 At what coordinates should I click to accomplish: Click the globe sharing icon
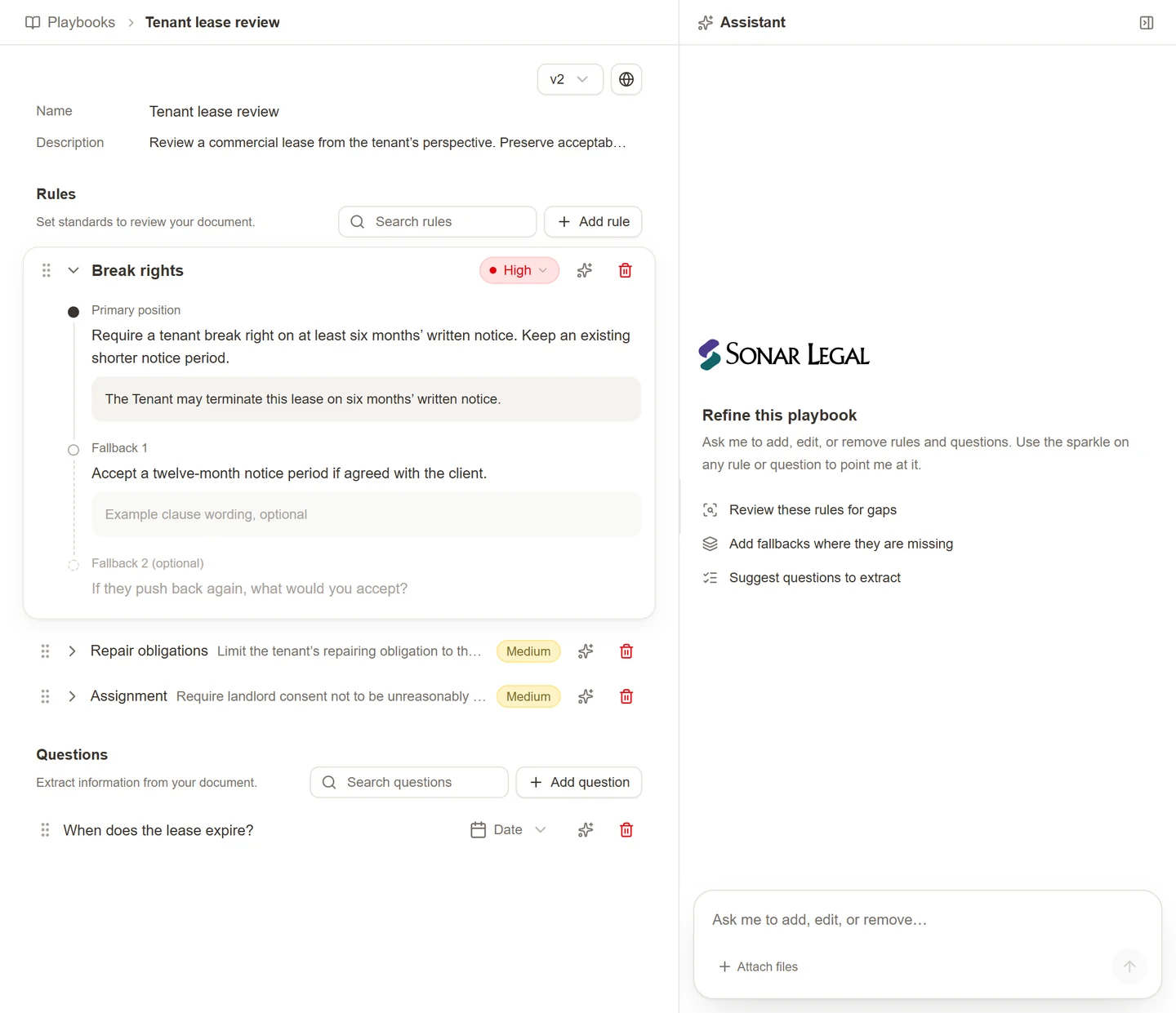tap(626, 79)
